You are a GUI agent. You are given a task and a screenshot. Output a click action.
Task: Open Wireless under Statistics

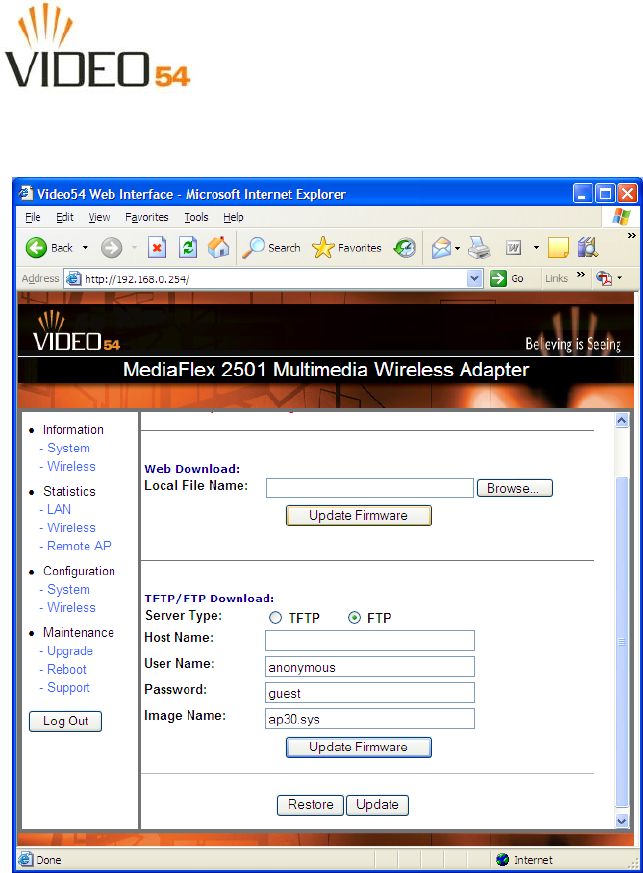point(71,528)
